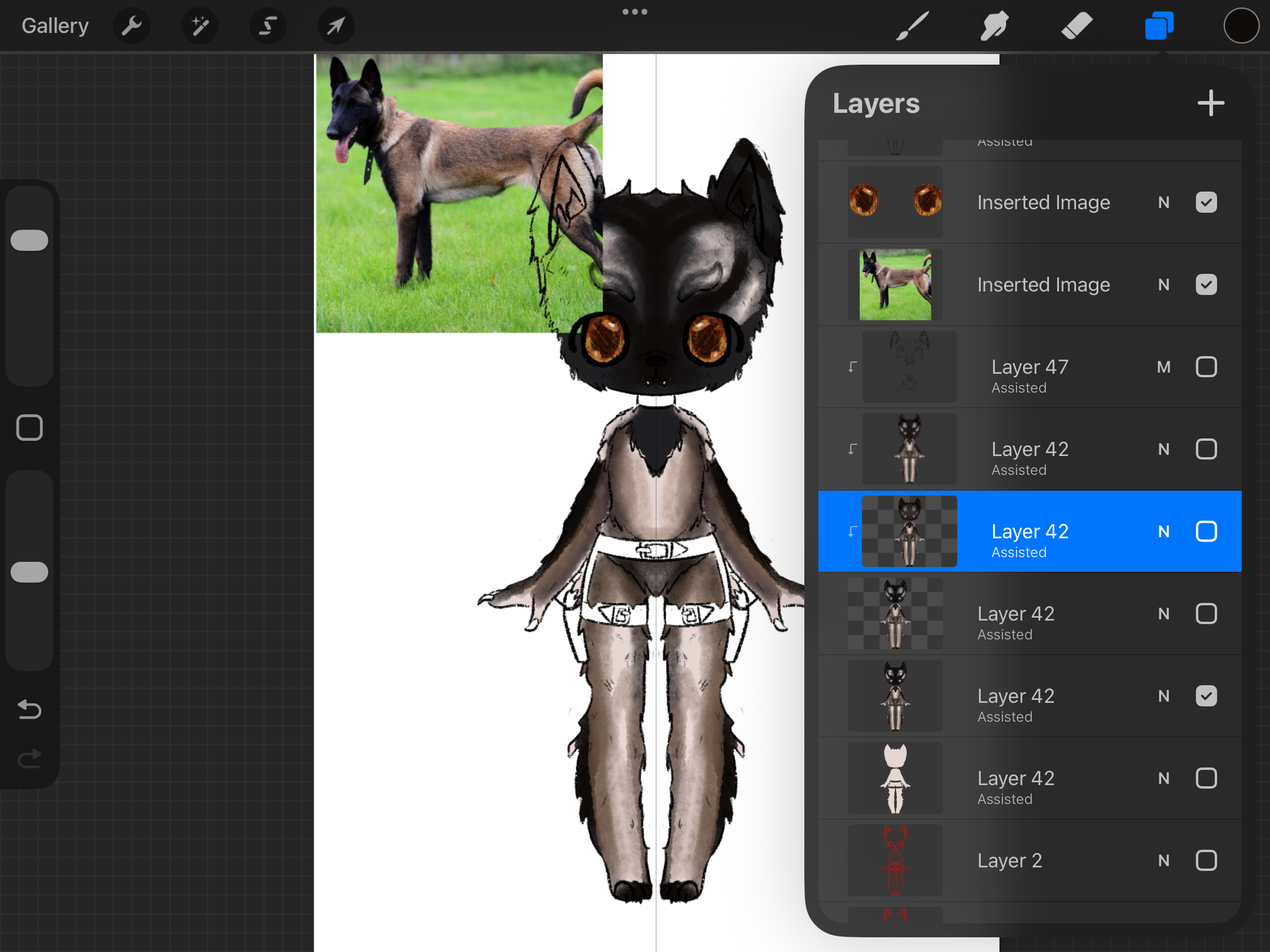Hide the dog photo Inserted Image layer

(1206, 285)
